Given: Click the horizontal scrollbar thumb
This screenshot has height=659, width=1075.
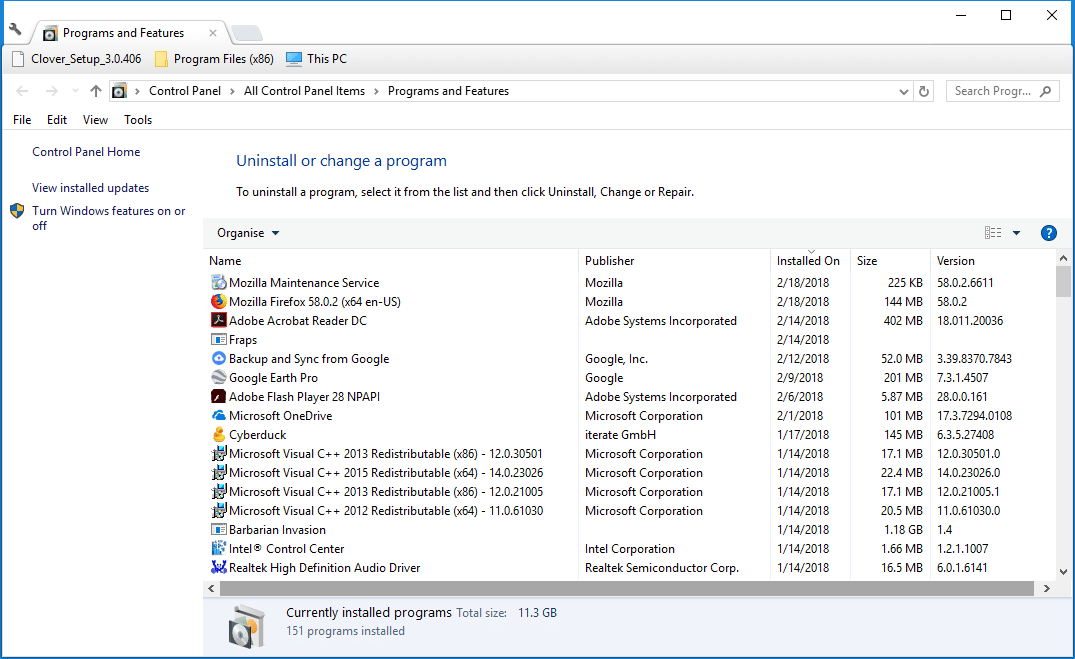Looking at the screenshot, I should 627,588.
